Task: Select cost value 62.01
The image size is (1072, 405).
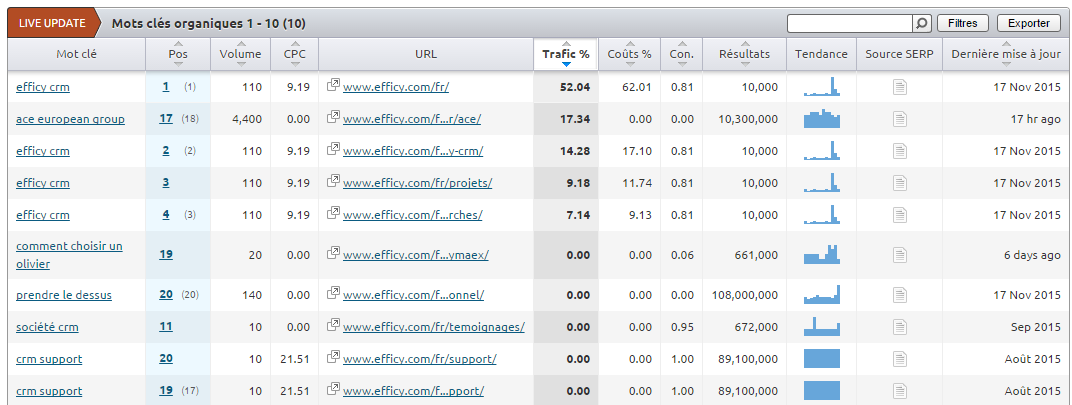Action: (637, 87)
